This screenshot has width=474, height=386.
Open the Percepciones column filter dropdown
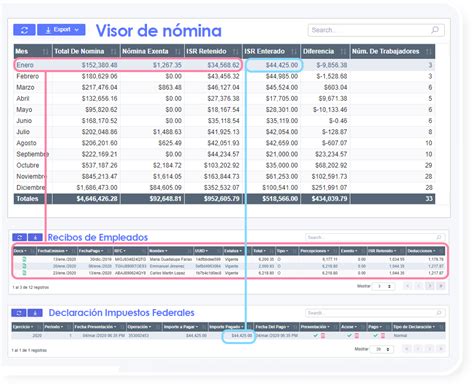pyautogui.click(x=328, y=251)
